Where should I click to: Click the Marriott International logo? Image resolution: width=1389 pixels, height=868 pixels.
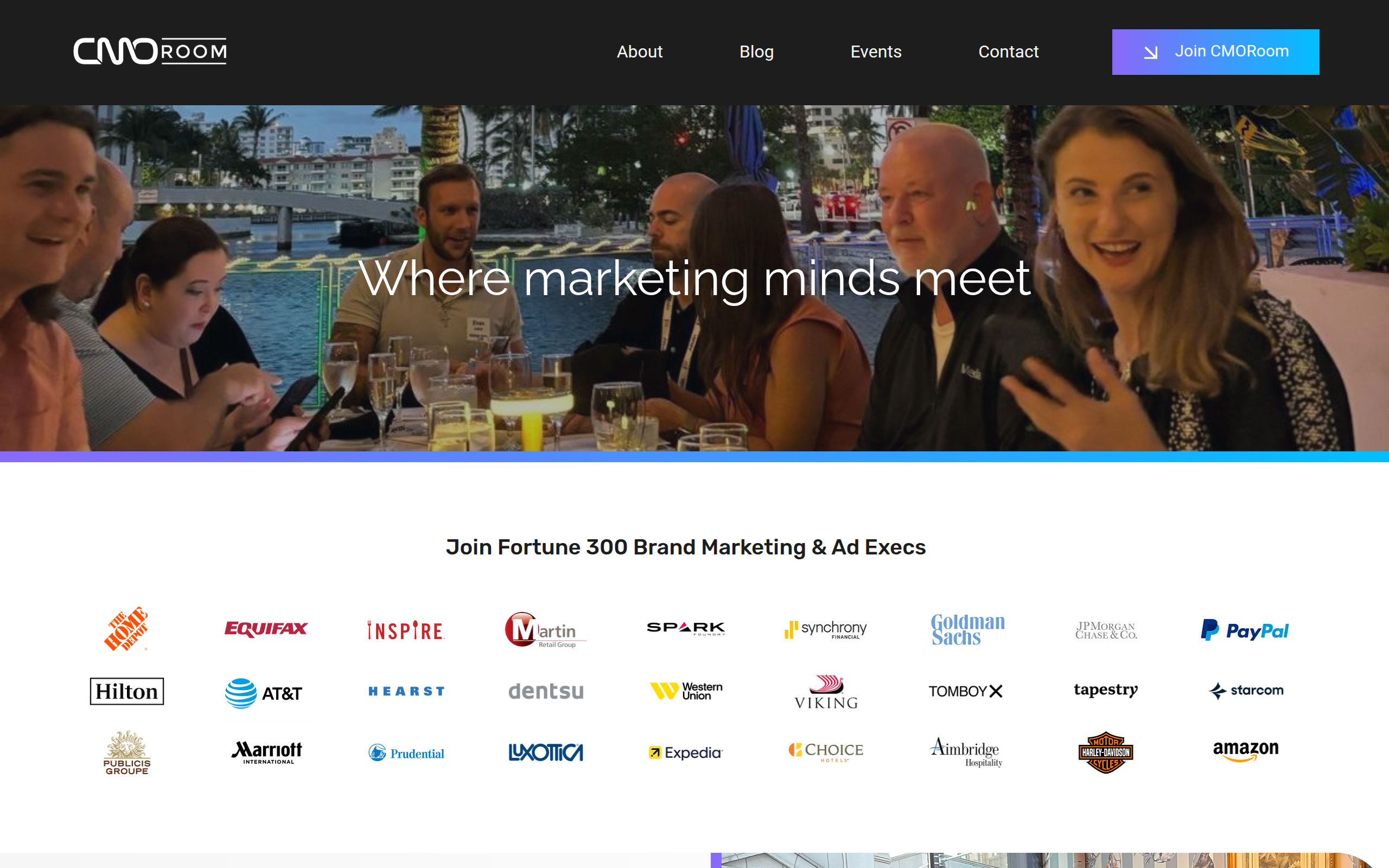pos(266,752)
